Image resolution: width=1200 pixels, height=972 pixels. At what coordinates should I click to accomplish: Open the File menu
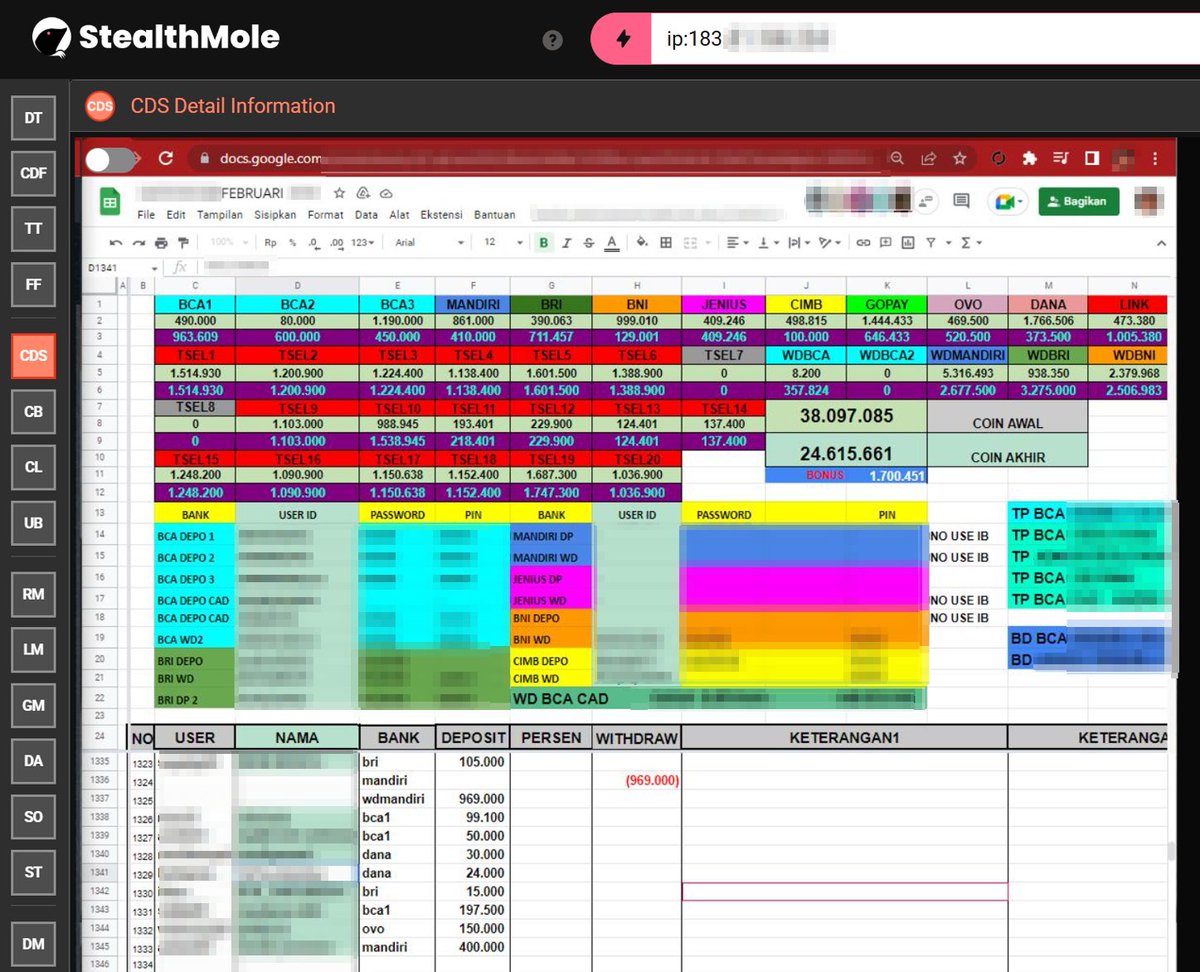point(146,215)
